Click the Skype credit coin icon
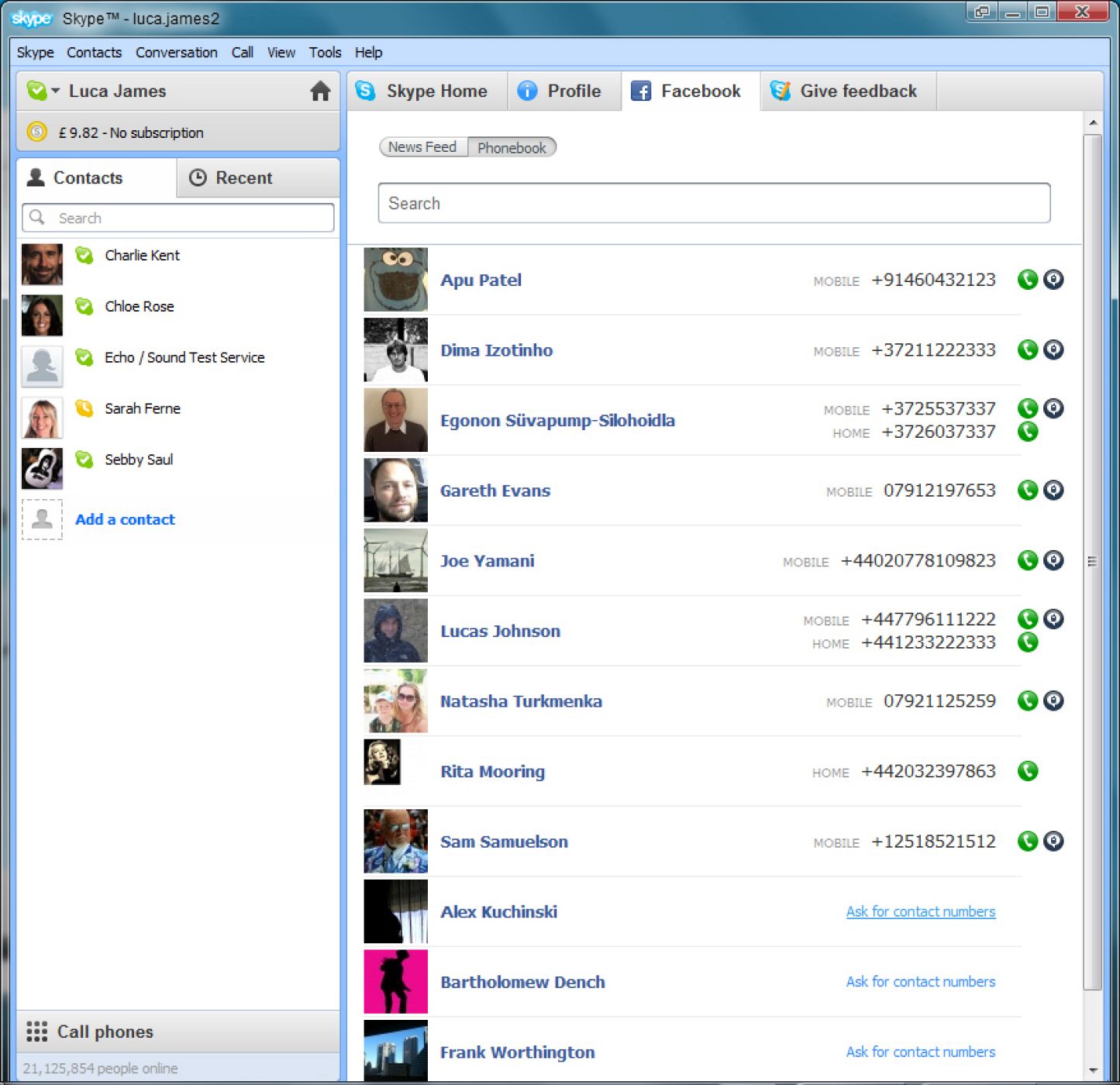This screenshot has width=1120, height=1085. click(x=36, y=132)
